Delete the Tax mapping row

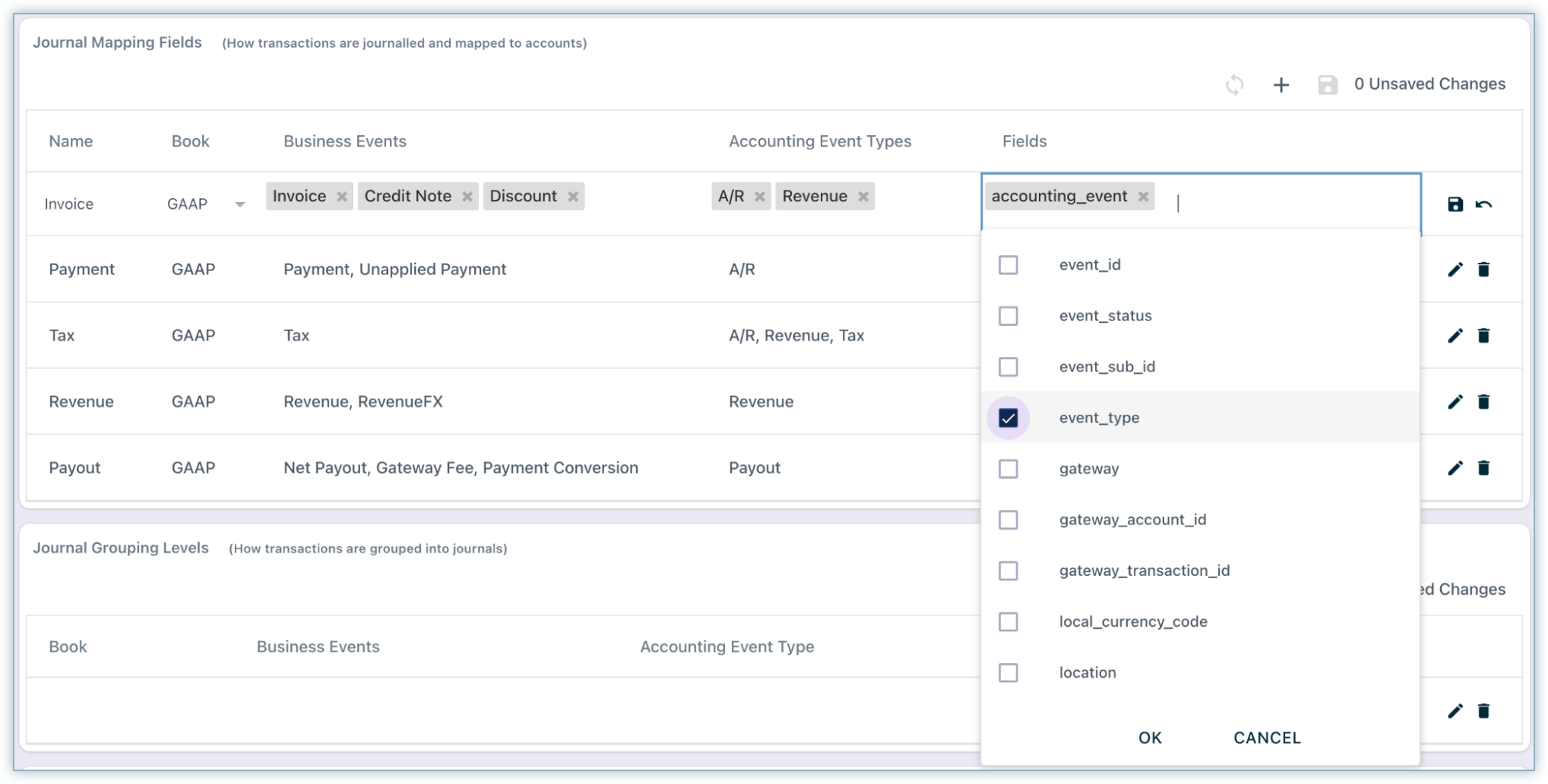click(x=1483, y=336)
